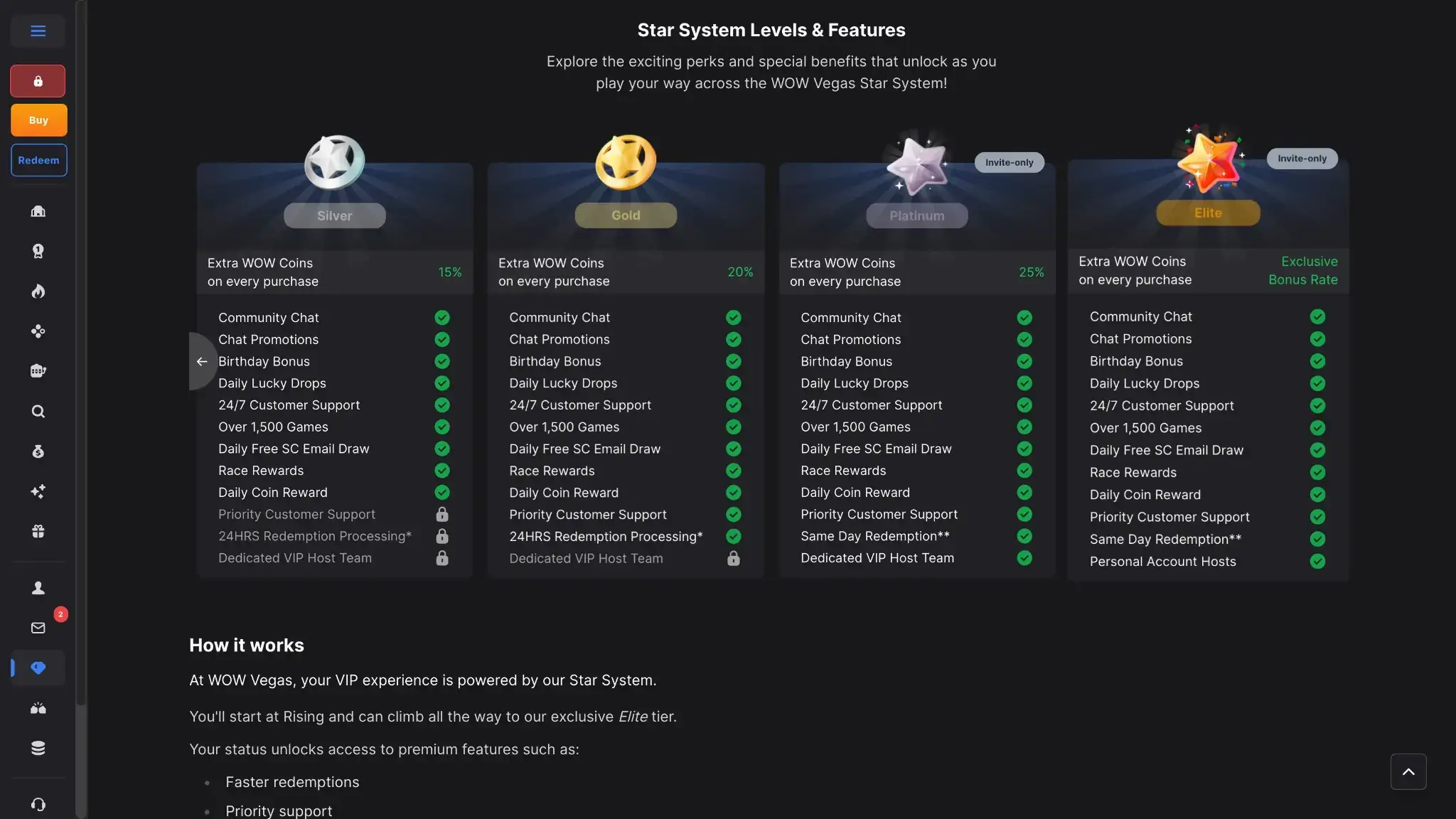The width and height of the screenshot is (1456, 819).
Task: Click Platinum Same Day Redemption checkmark
Action: pyautogui.click(x=1024, y=536)
